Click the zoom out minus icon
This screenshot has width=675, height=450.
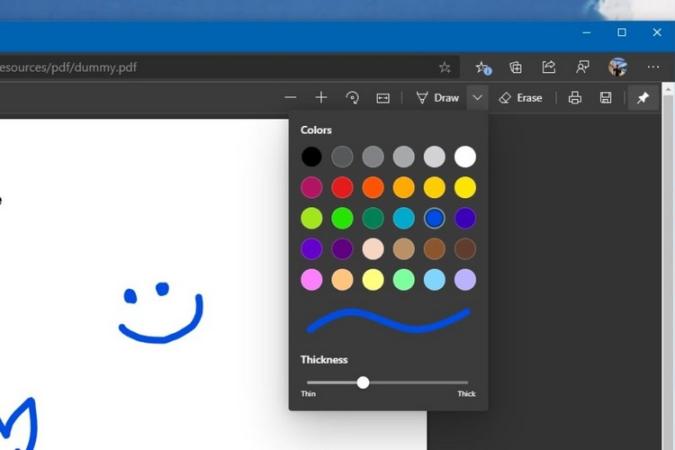tap(291, 98)
